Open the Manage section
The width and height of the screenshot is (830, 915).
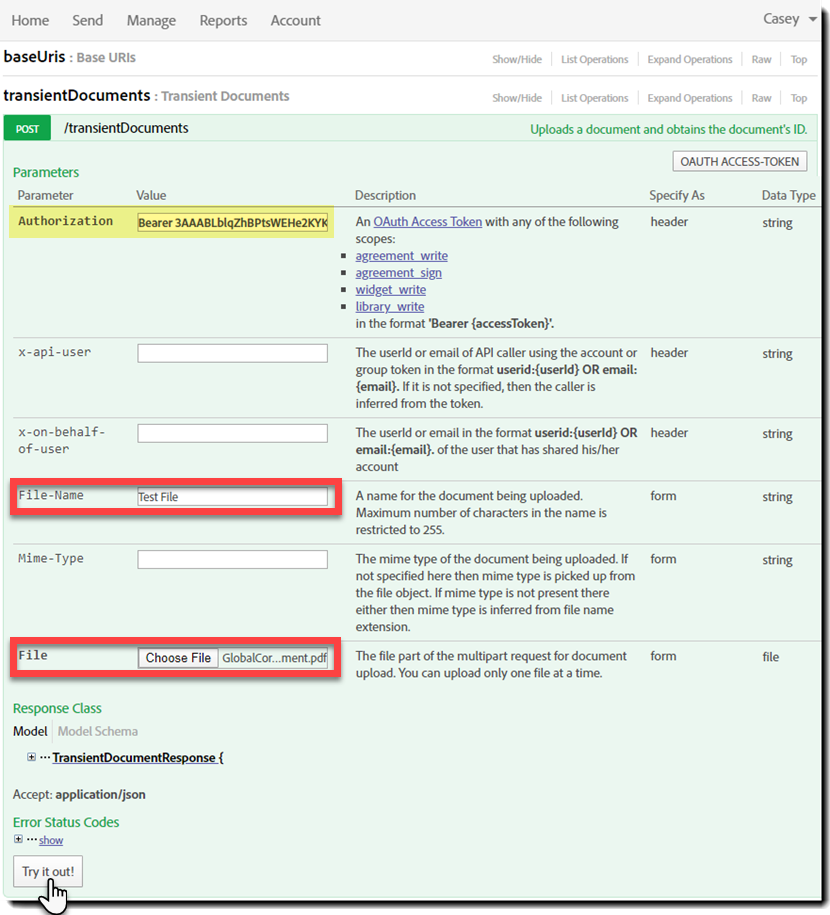(150, 20)
